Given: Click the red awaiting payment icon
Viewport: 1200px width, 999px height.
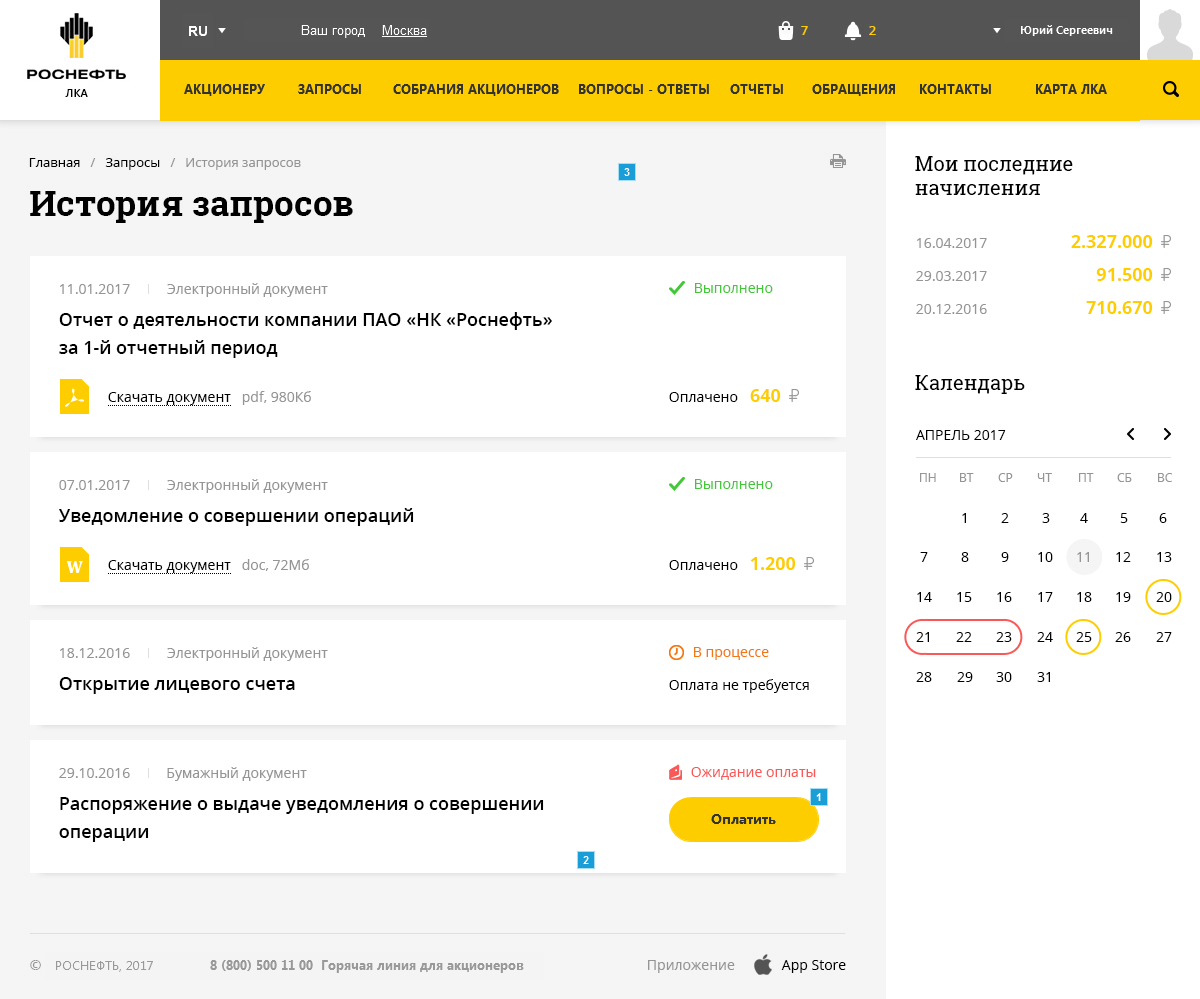Looking at the screenshot, I should [x=676, y=772].
